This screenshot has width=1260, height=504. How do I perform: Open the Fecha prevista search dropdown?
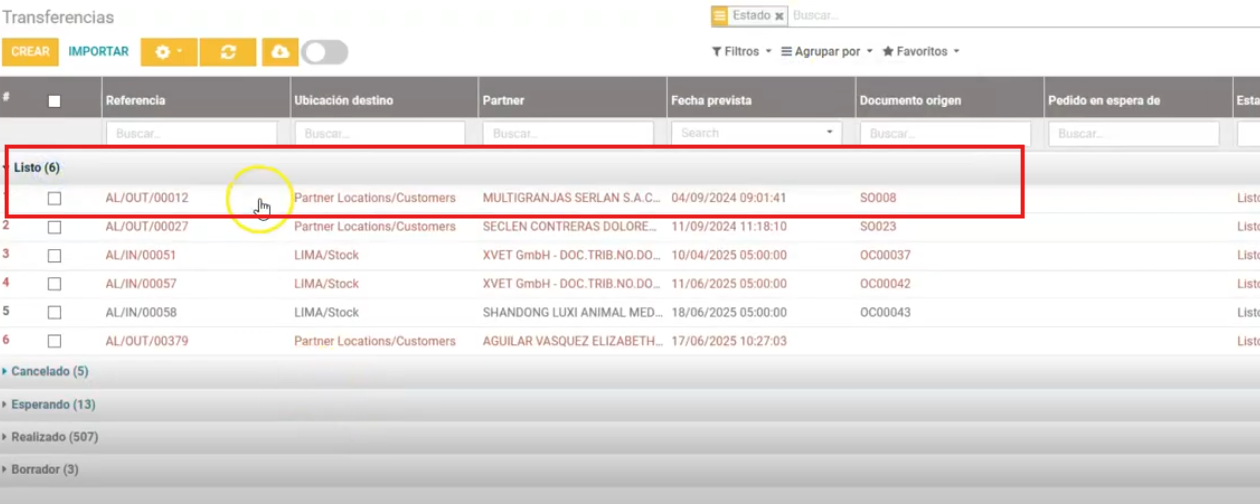(x=829, y=133)
